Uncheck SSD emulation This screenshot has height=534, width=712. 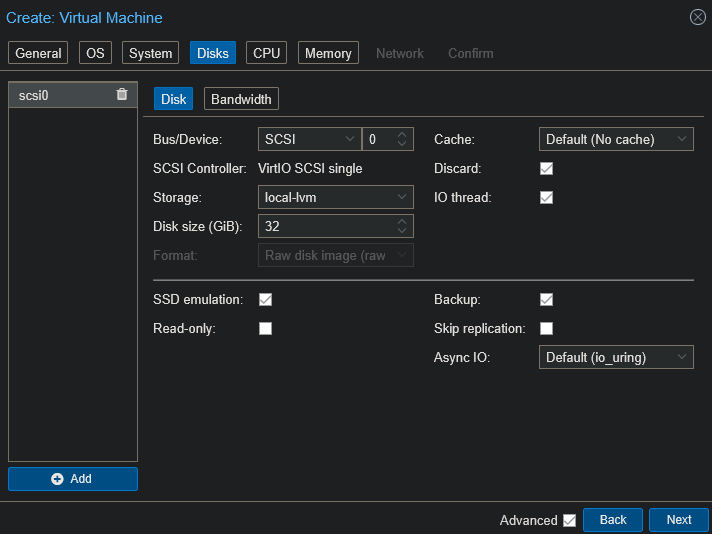tap(265, 299)
